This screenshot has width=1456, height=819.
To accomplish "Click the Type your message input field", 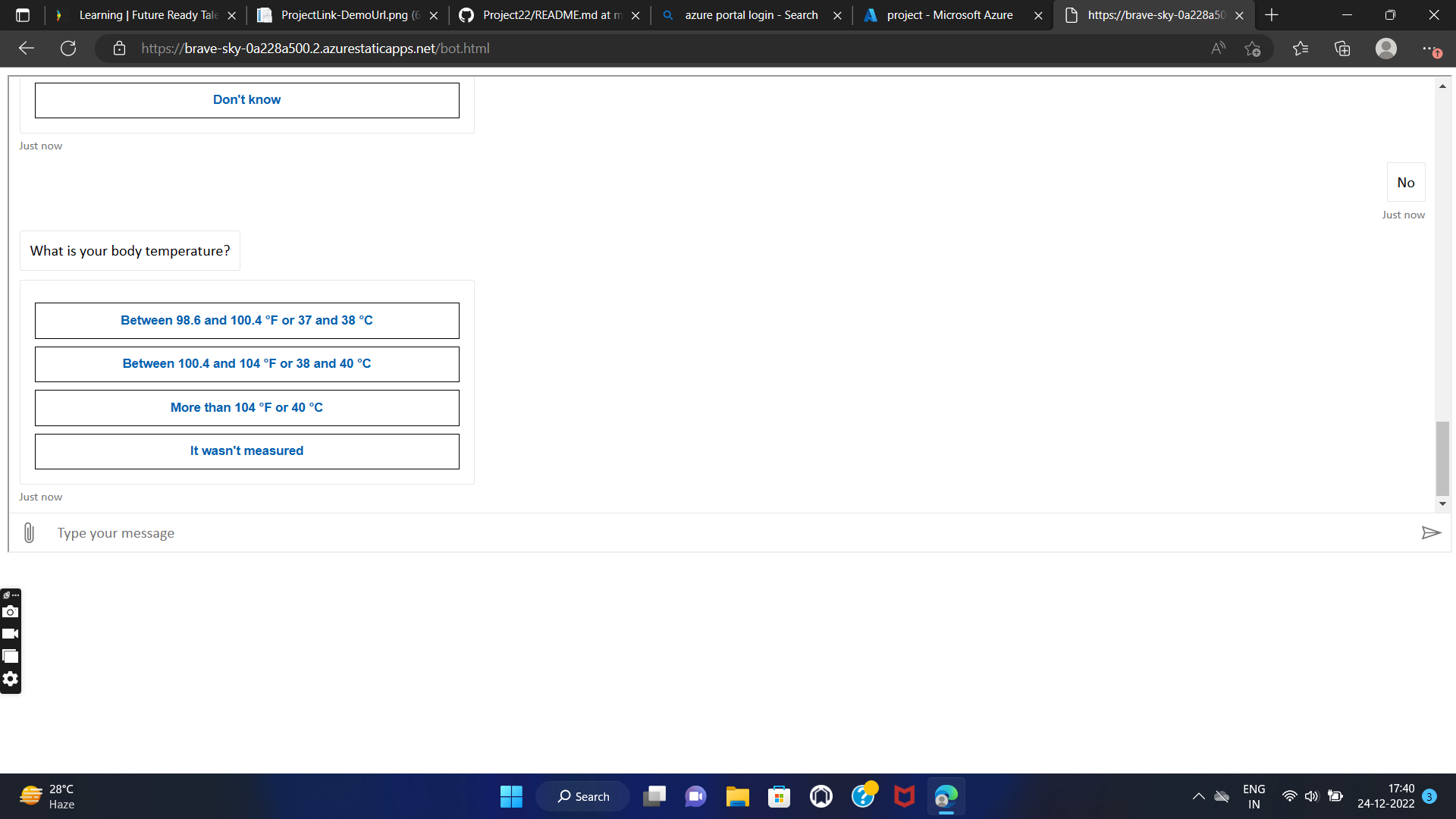I will 728,533.
